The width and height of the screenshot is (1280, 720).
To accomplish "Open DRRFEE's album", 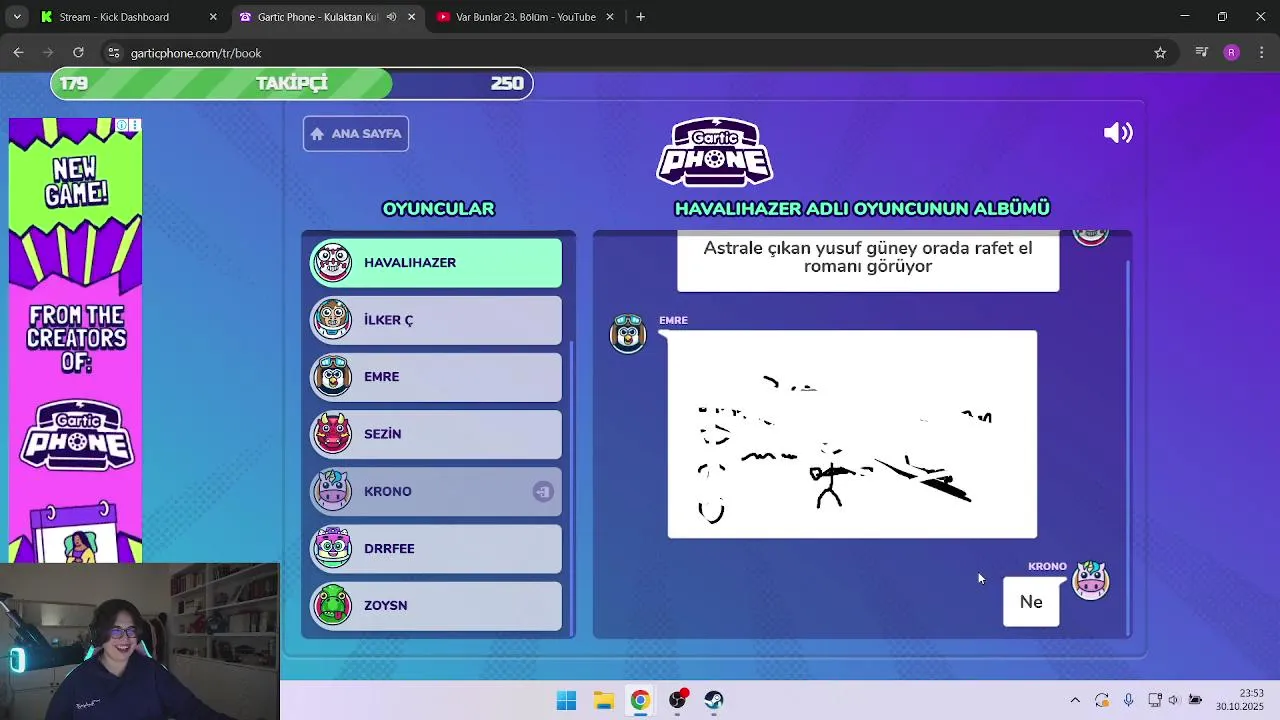I will 436,548.
